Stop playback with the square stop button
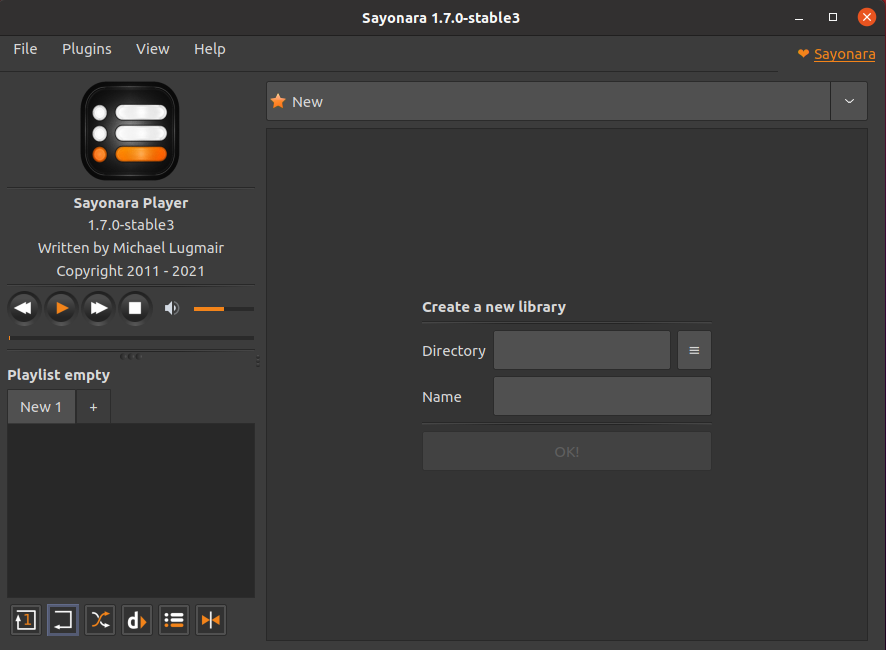Viewport: 886px width, 650px height. click(x=135, y=308)
